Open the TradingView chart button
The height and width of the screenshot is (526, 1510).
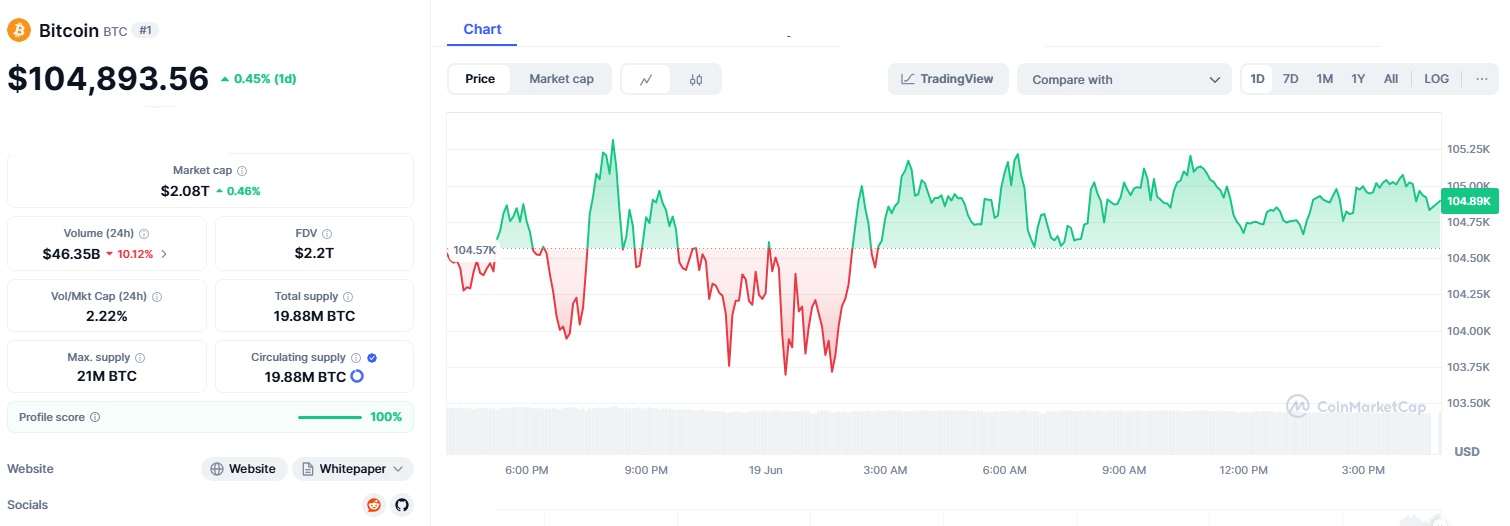point(947,79)
